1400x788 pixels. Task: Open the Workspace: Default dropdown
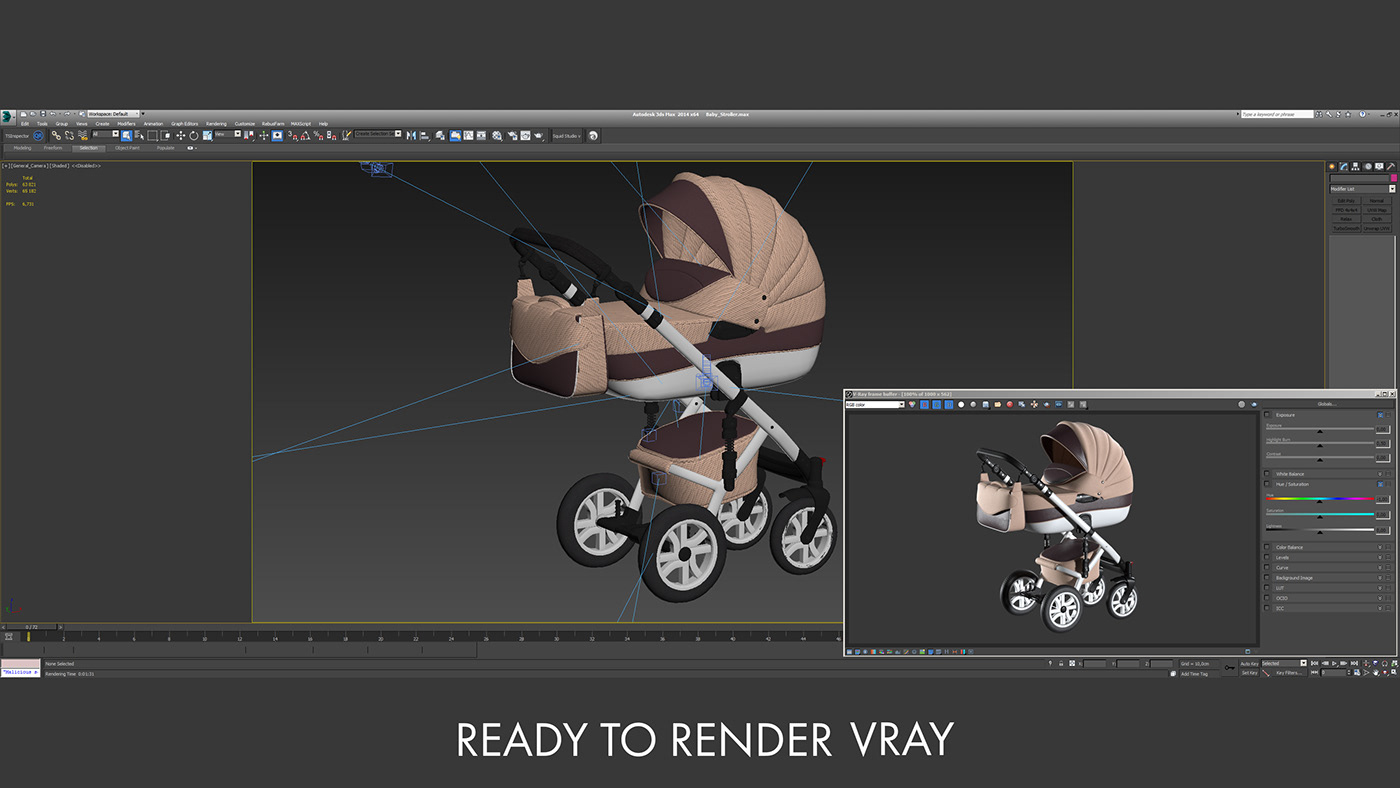click(113, 114)
